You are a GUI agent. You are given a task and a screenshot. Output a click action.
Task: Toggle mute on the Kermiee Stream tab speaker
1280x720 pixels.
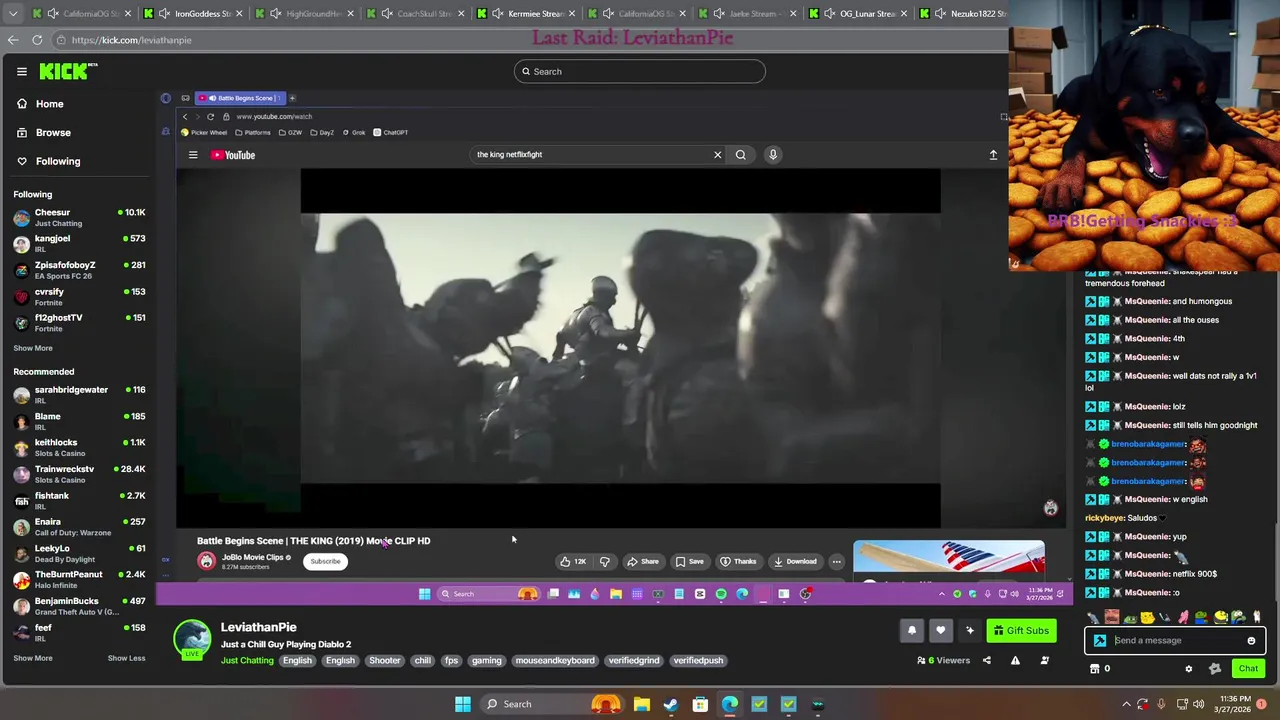point(498,14)
